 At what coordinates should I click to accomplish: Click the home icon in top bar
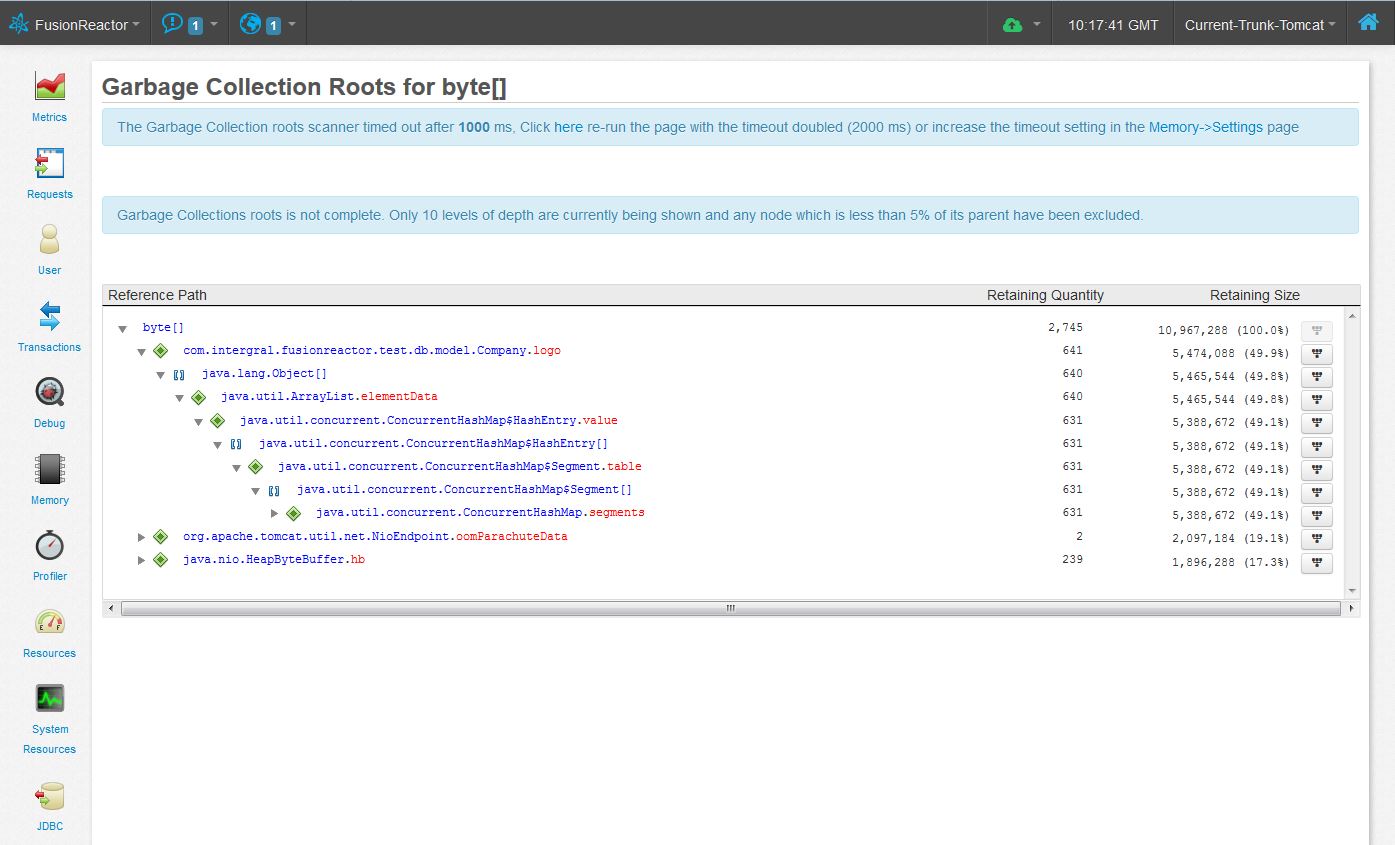[x=1368, y=22]
